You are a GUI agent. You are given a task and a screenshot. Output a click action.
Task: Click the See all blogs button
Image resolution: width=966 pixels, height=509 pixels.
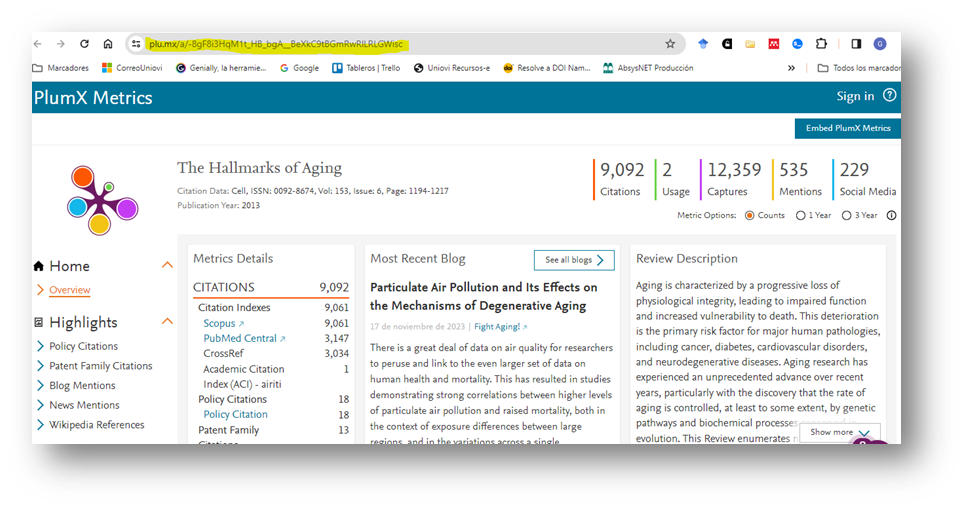coord(574,260)
